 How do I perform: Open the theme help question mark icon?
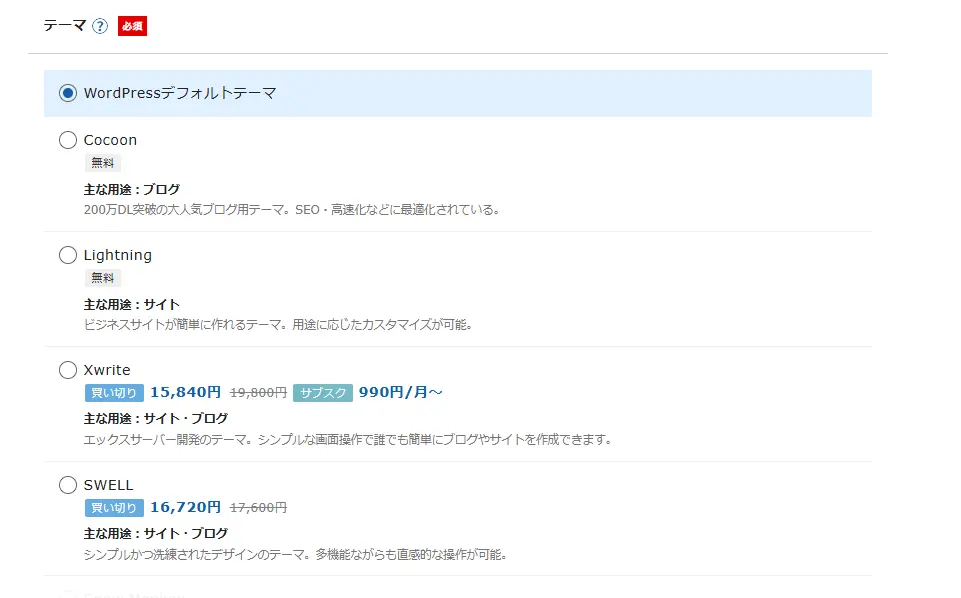click(97, 25)
